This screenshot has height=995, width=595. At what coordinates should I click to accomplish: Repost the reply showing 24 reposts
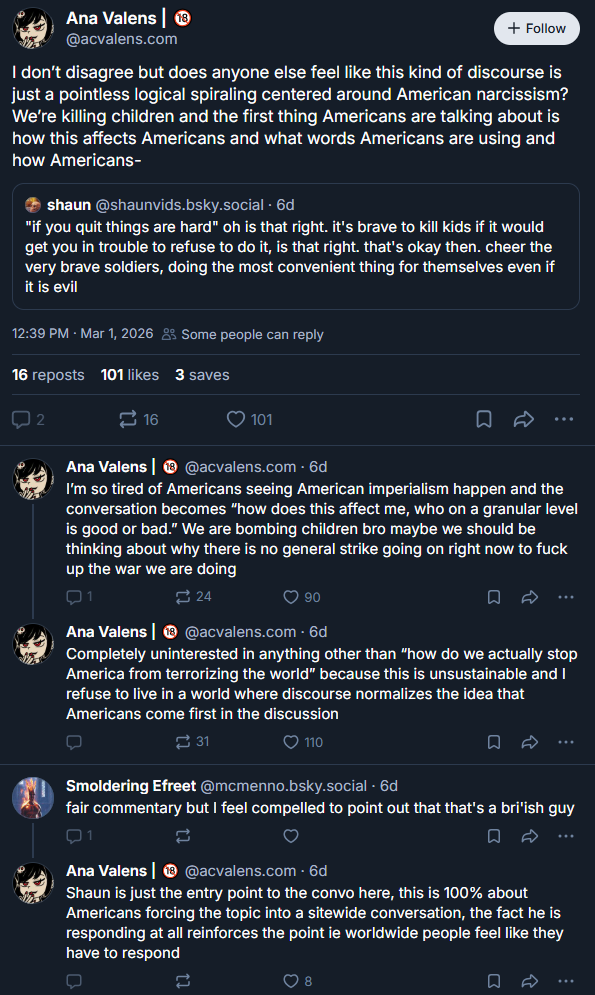coord(193,597)
